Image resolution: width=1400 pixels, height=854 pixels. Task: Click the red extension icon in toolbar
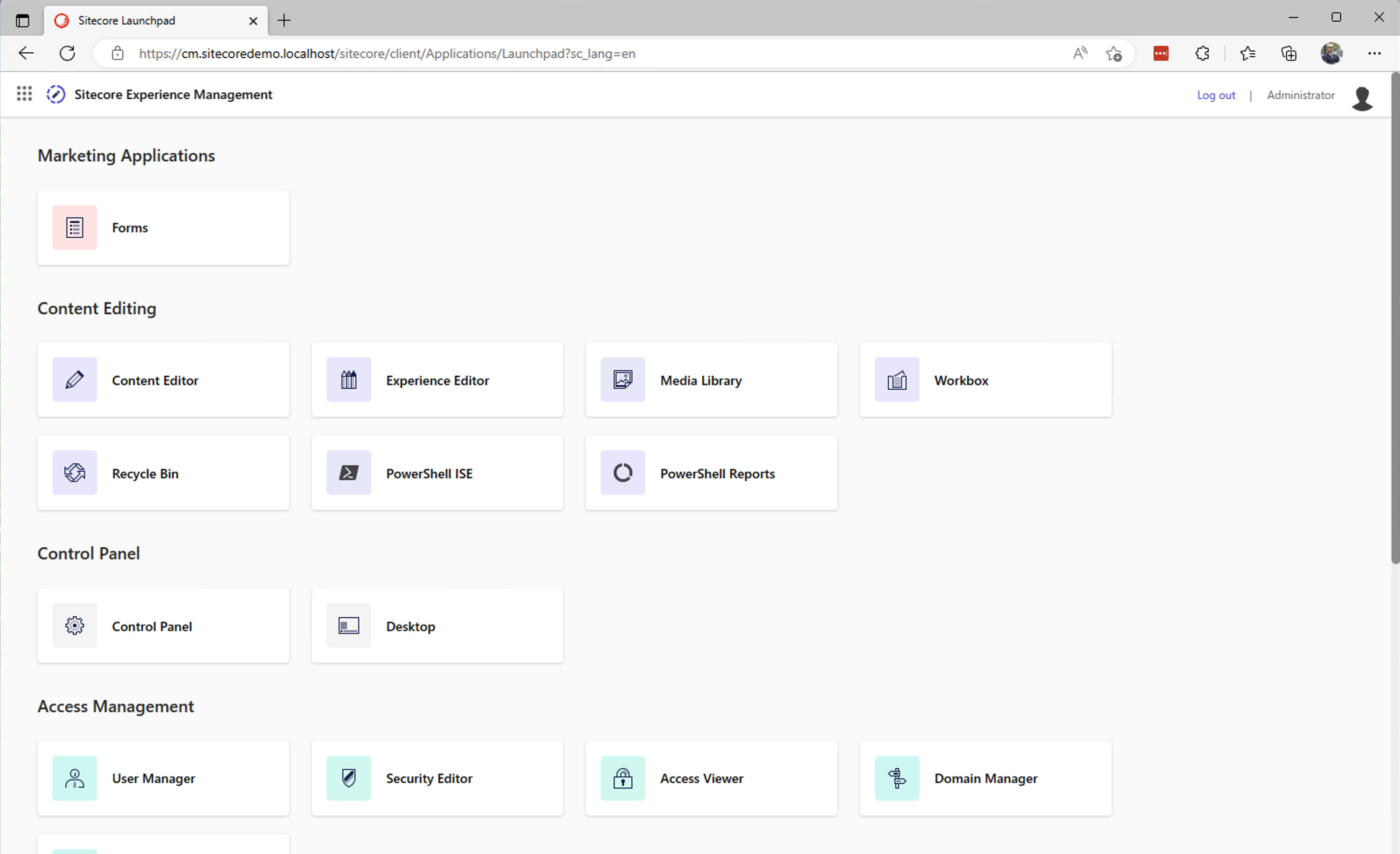click(x=1161, y=53)
